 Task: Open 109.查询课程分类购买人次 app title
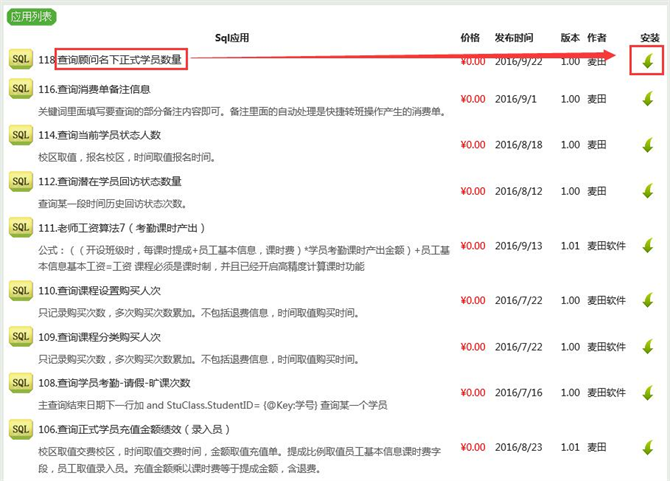tap(99, 337)
